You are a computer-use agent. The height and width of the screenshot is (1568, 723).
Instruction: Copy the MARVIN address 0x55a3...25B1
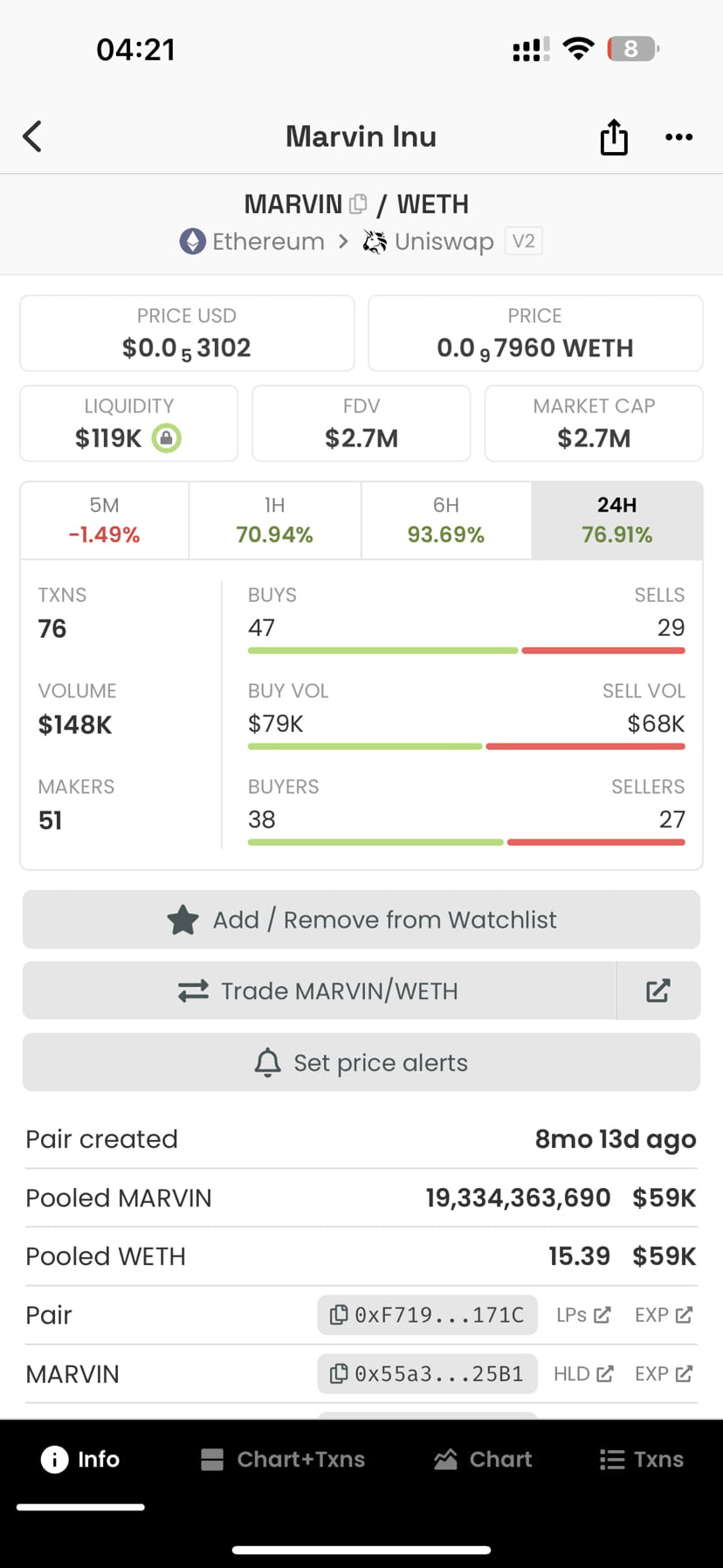[427, 1374]
